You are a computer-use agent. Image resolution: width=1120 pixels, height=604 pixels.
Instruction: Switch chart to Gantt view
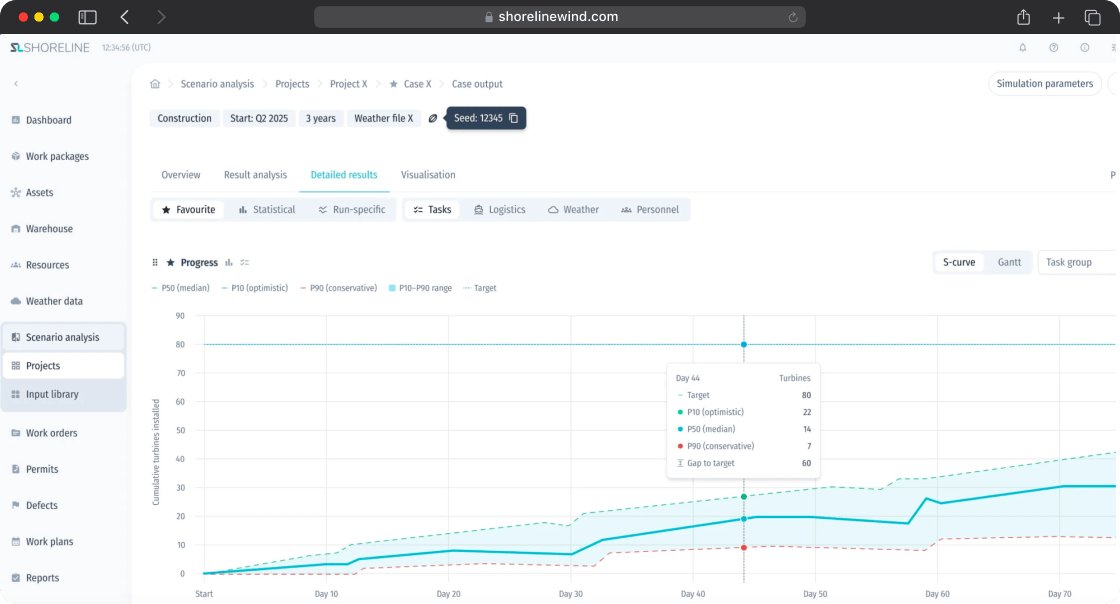pyautogui.click(x=1009, y=263)
